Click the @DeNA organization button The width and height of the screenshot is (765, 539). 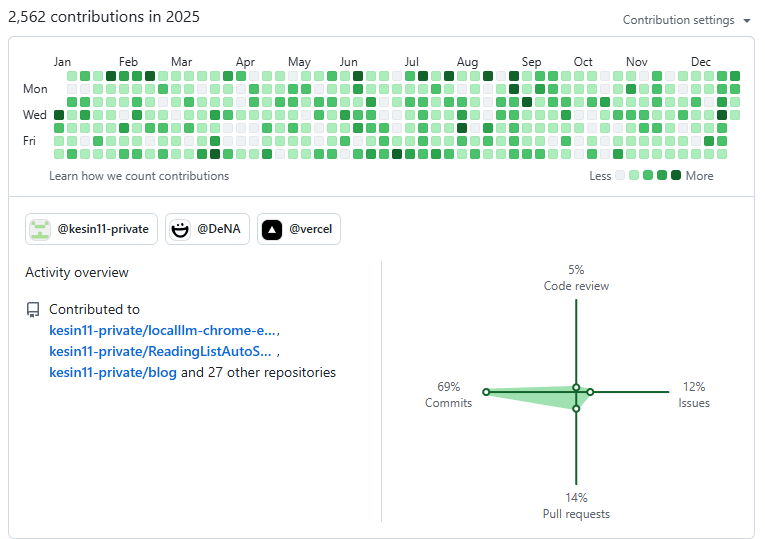point(208,229)
